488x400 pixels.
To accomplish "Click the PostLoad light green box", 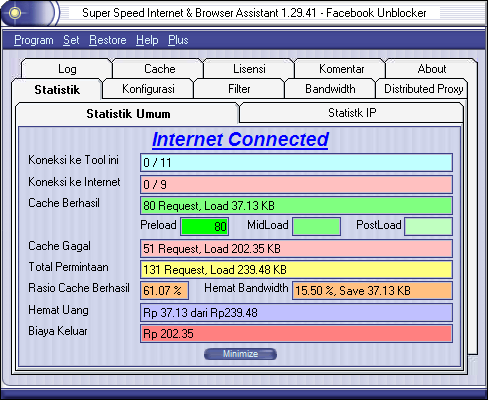I will point(428,227).
